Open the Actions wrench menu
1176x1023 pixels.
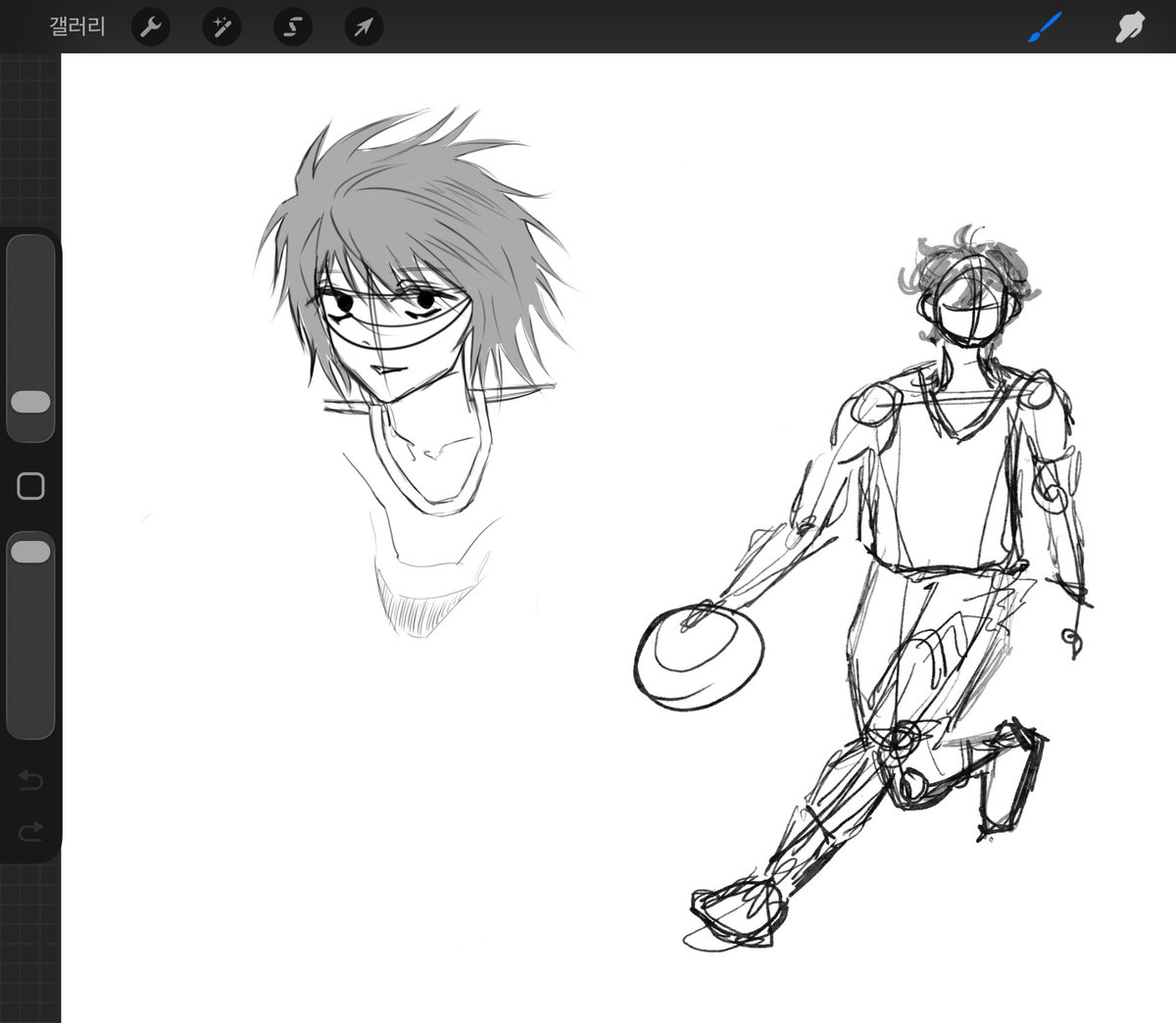(x=150, y=26)
